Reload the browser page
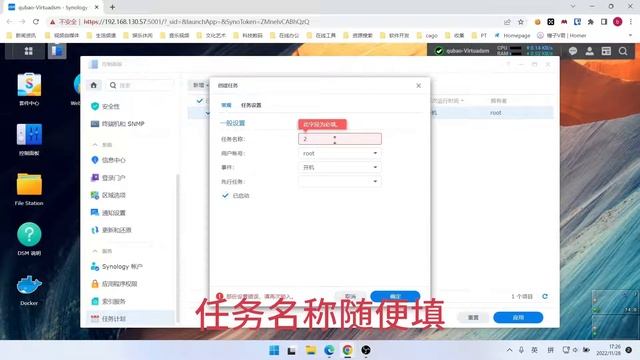Image resolution: width=640 pixels, height=360 pixels. (36, 22)
